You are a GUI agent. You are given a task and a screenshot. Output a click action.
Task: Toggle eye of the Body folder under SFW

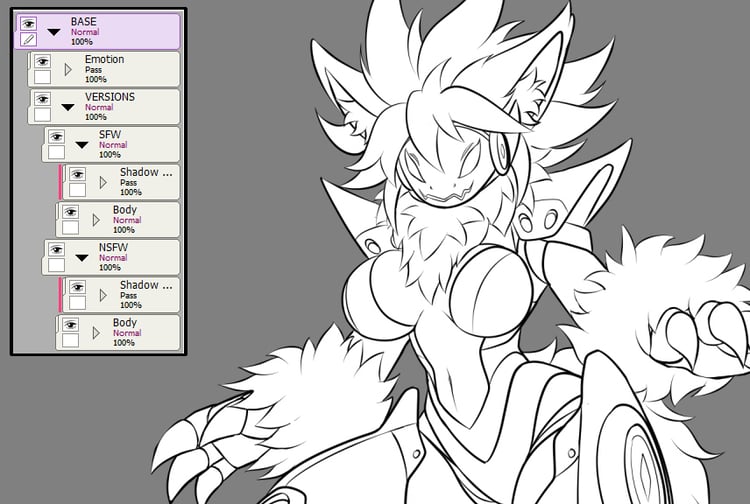point(70,212)
